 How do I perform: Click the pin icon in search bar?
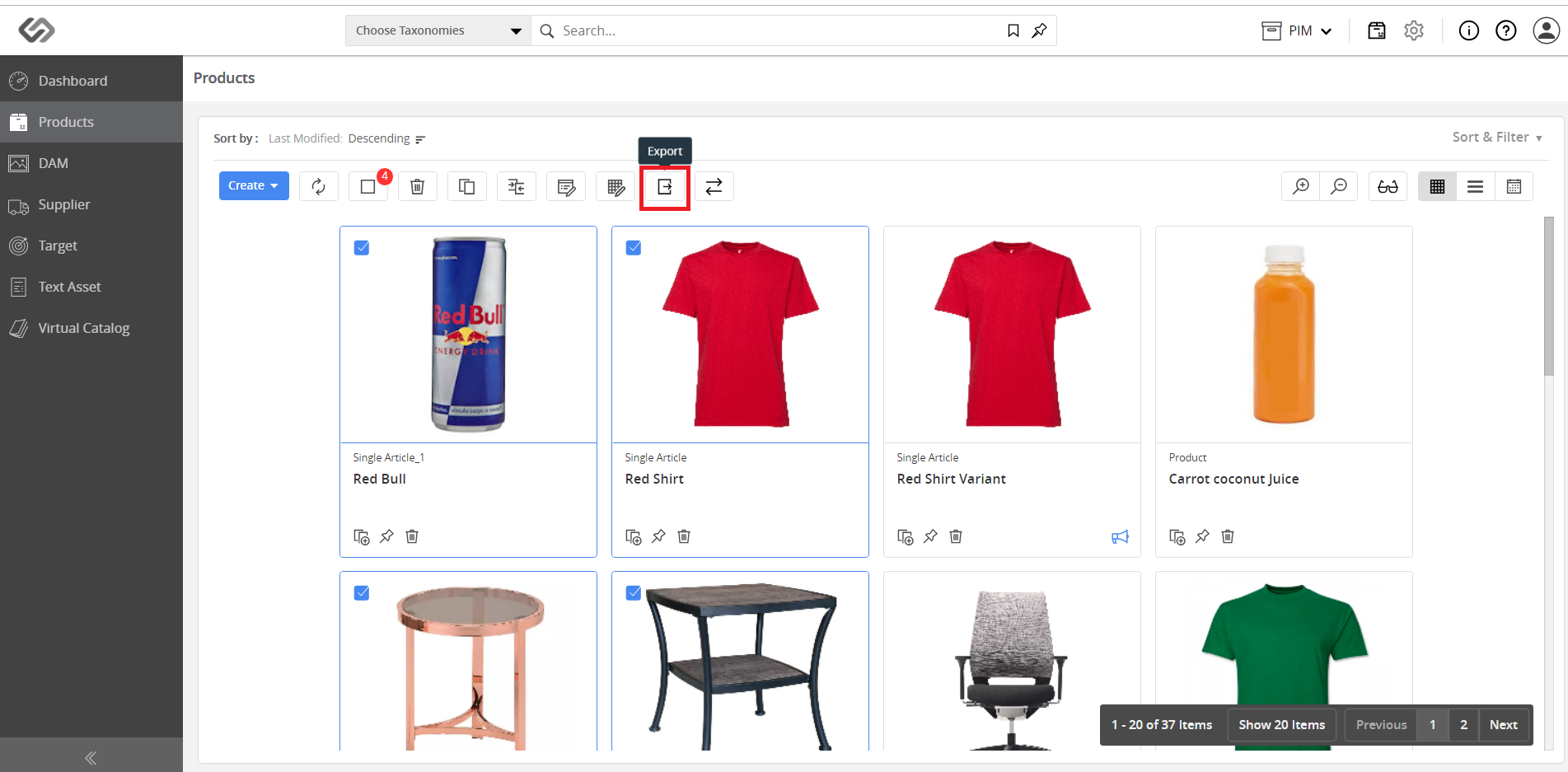click(x=1040, y=30)
